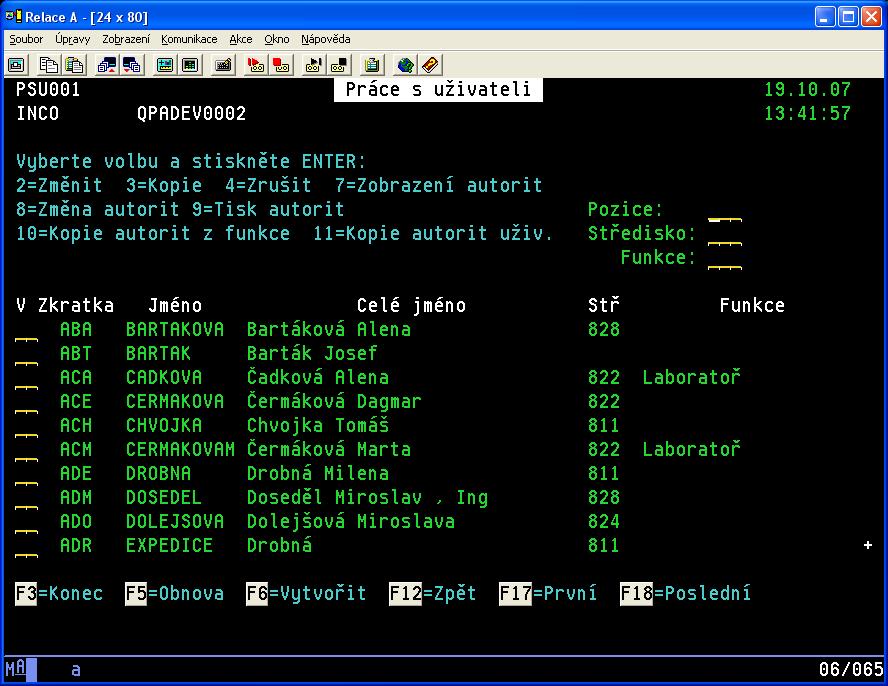Open the Help index book icon
The image size is (888, 686).
click(430, 65)
